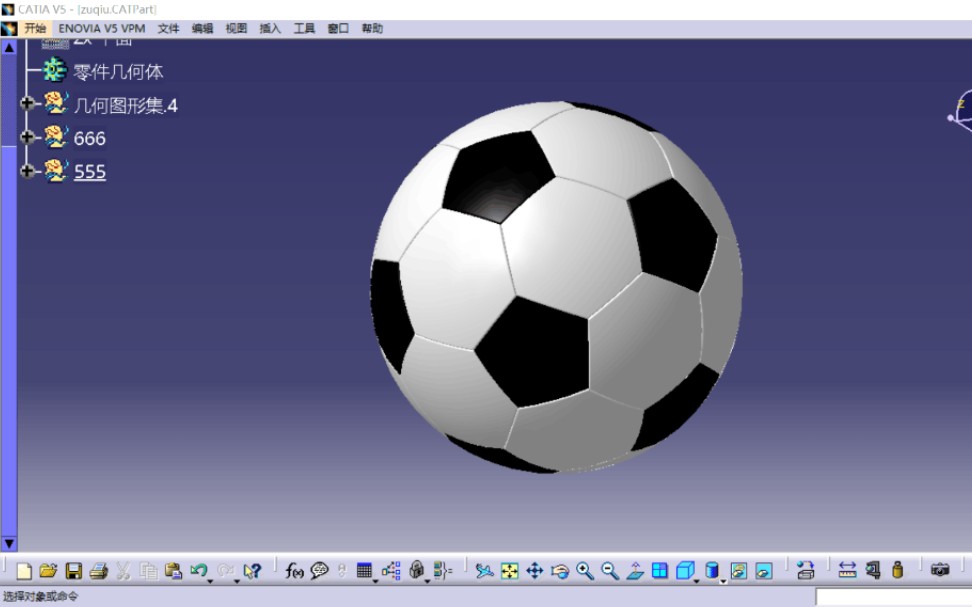972x607 pixels.
Task: Select 零件几何体 in the tree
Action: 118,72
